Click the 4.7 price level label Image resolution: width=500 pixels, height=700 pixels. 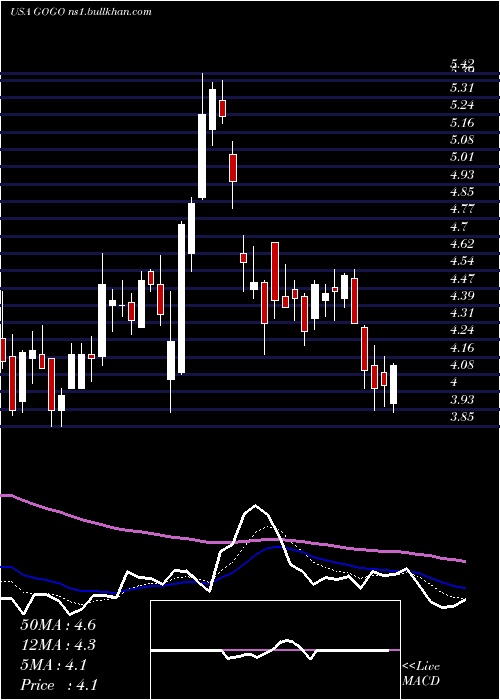tap(459, 226)
